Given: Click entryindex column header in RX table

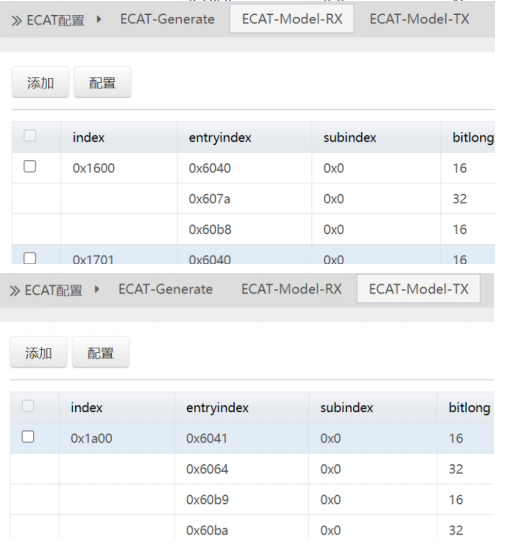Looking at the screenshot, I should [220, 138].
